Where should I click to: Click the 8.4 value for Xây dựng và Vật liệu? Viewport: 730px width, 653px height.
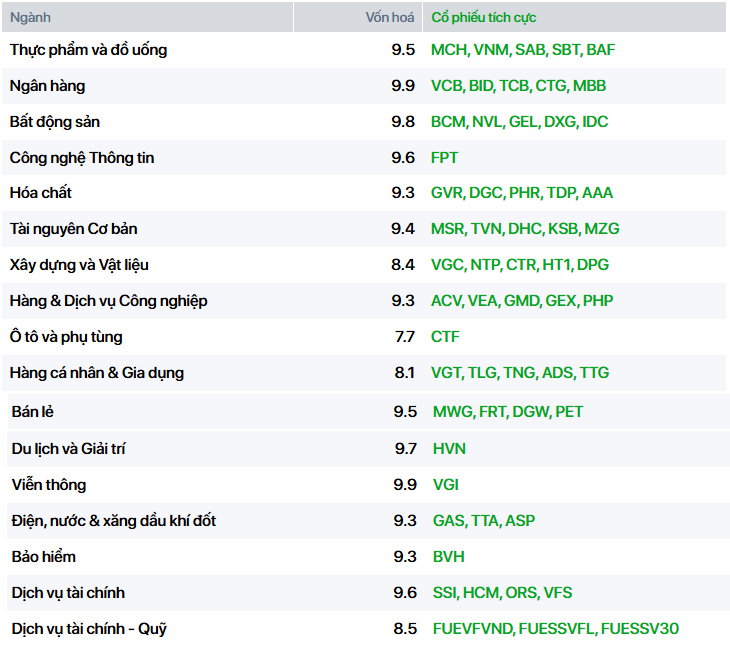click(403, 264)
